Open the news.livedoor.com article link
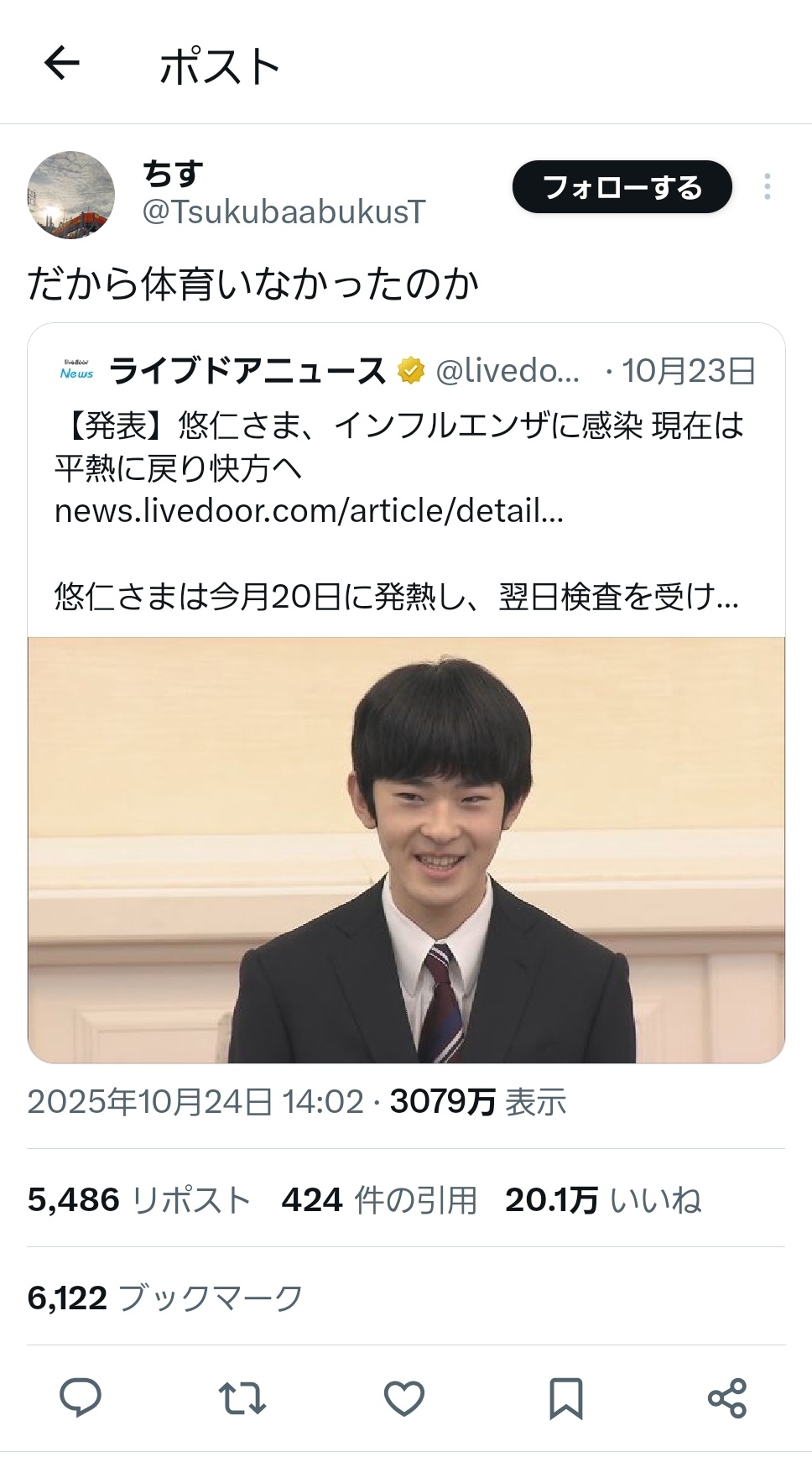 click(309, 510)
